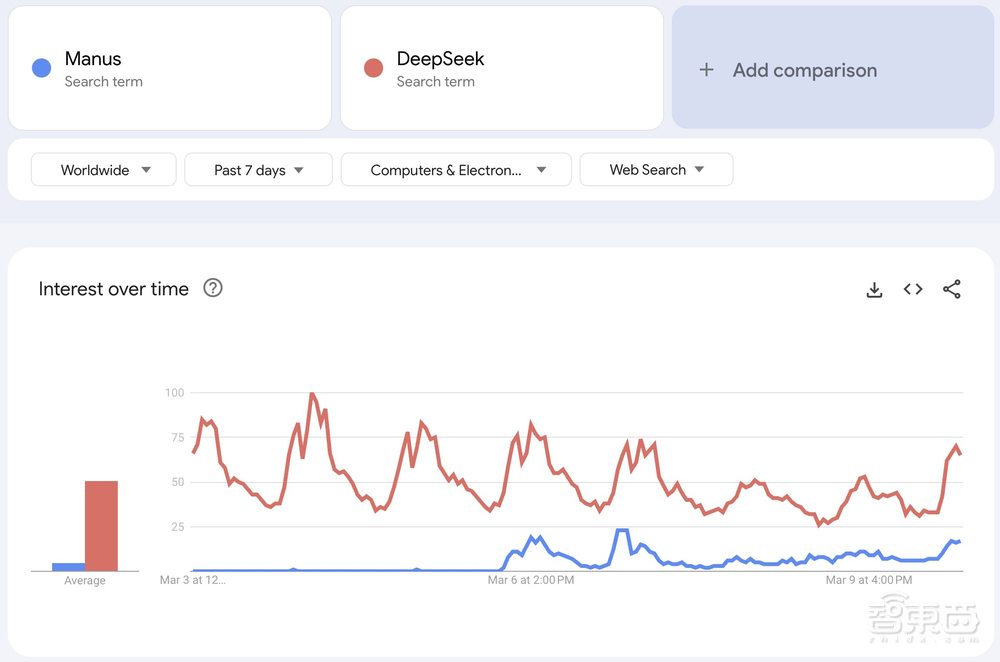Open the help tooltip next to Interest over time
This screenshot has height=662, width=1000.
click(x=213, y=288)
